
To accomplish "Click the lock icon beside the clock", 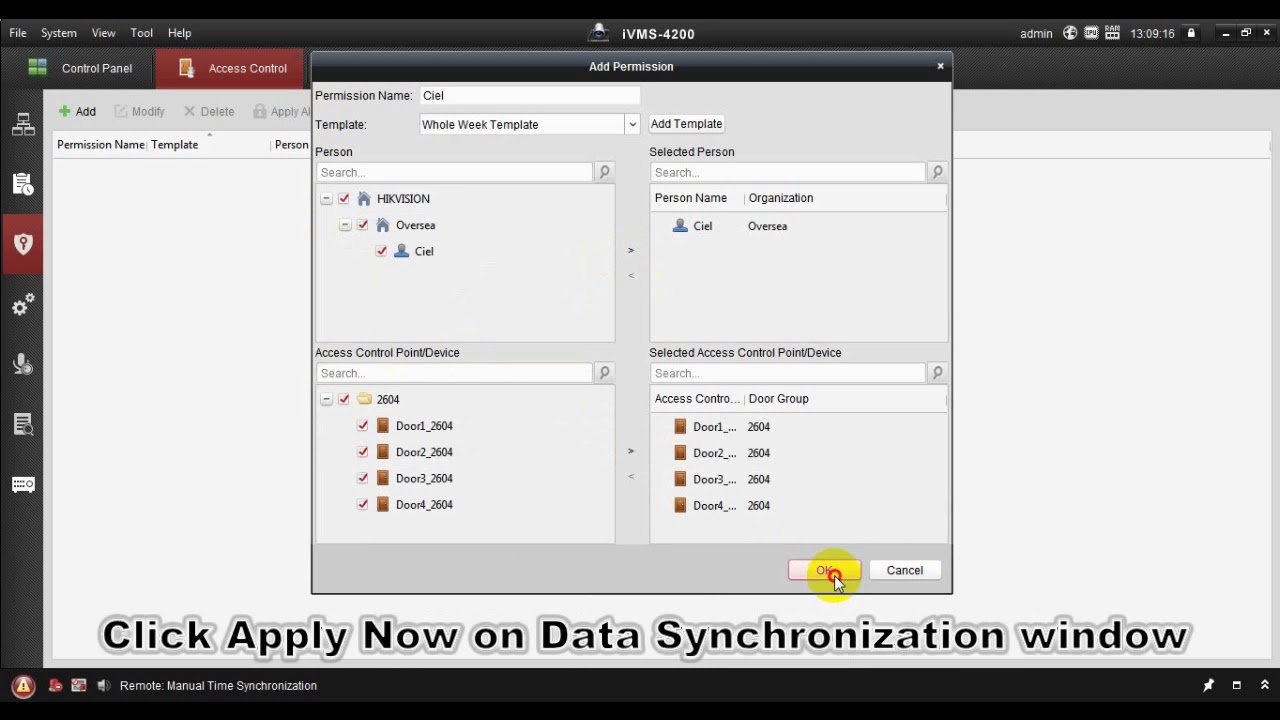I will point(1191,33).
